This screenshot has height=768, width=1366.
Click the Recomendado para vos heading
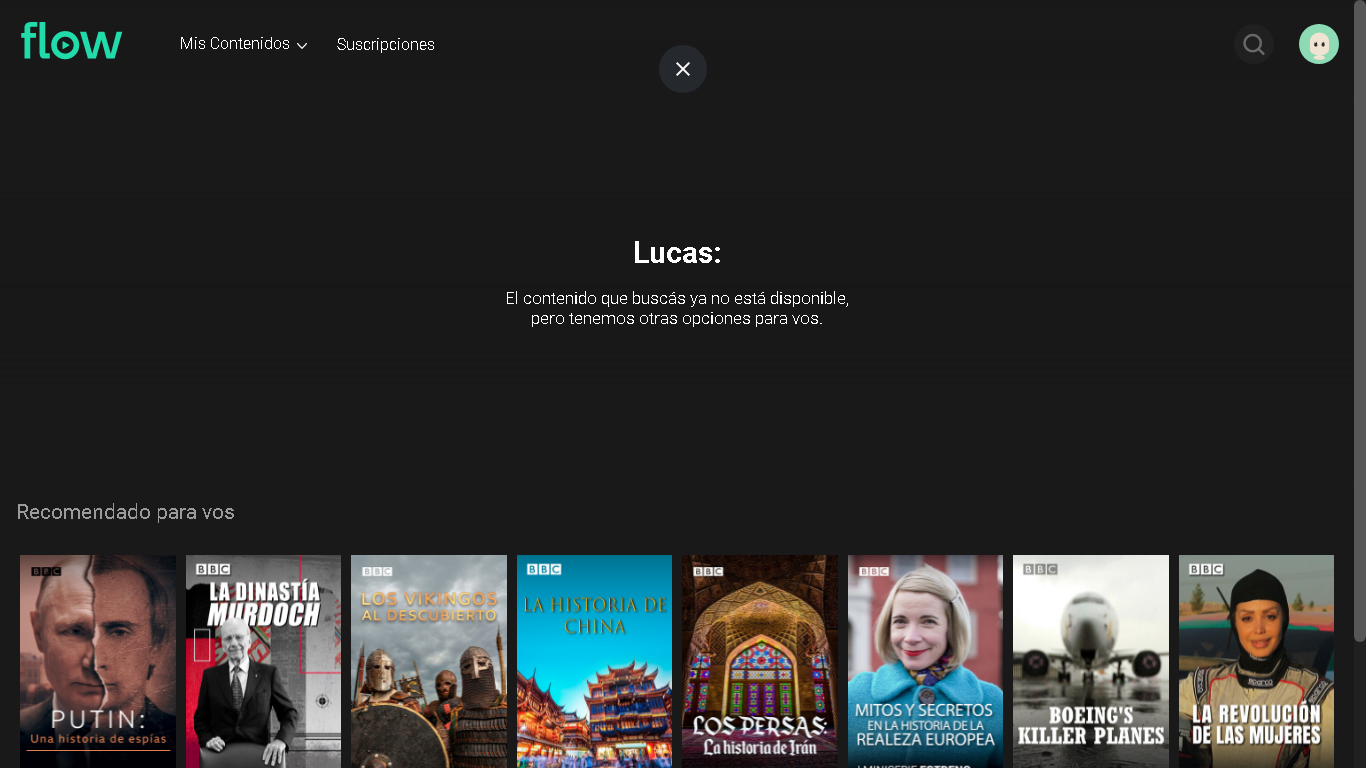click(x=126, y=512)
